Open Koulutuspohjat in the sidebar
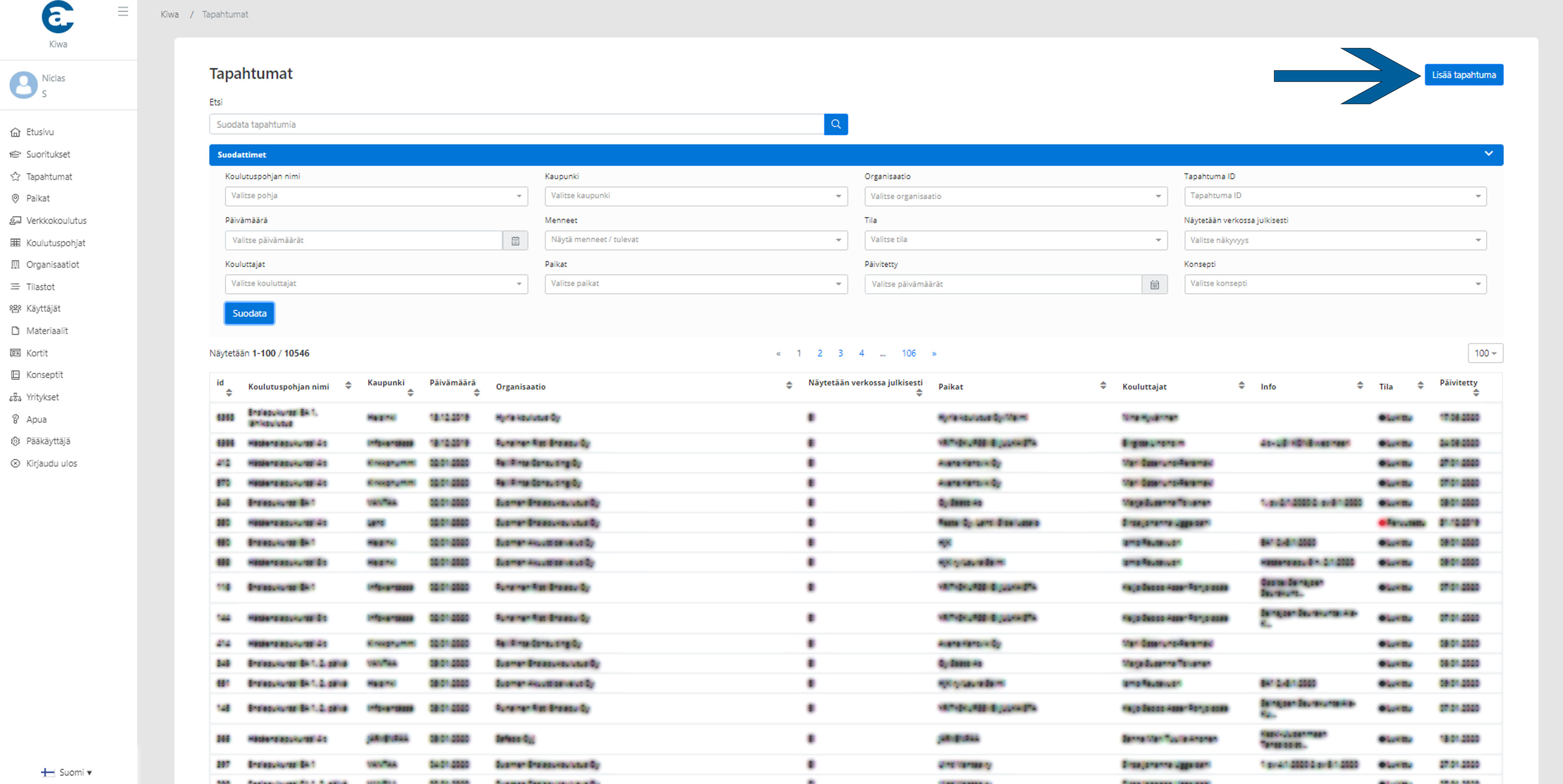 55,243
